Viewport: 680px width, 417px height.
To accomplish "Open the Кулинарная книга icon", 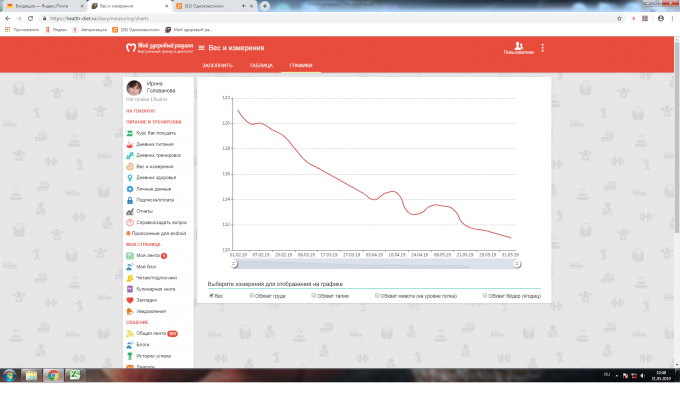I will (130, 289).
